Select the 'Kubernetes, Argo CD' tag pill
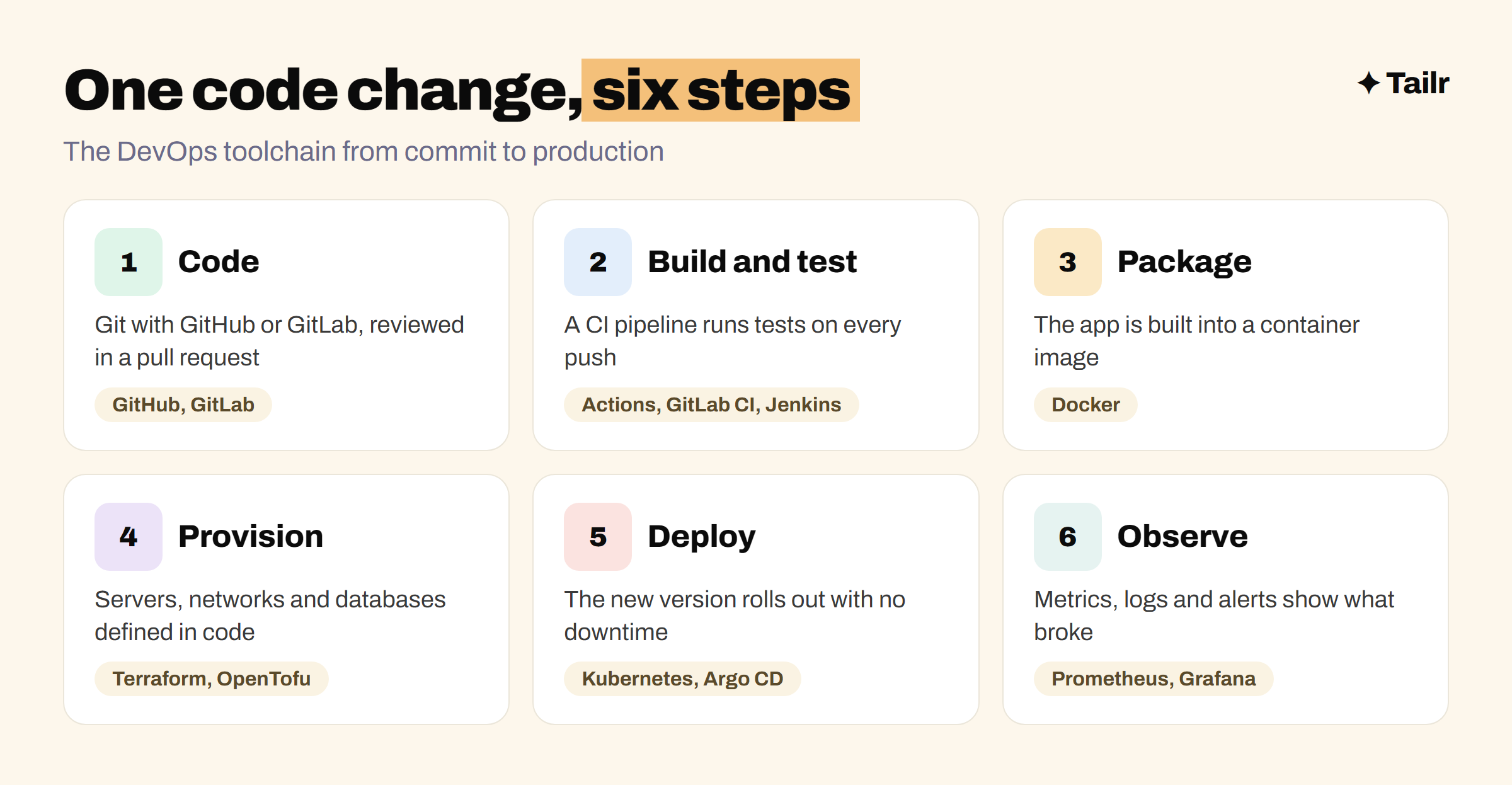1512x785 pixels. pyautogui.click(x=682, y=679)
